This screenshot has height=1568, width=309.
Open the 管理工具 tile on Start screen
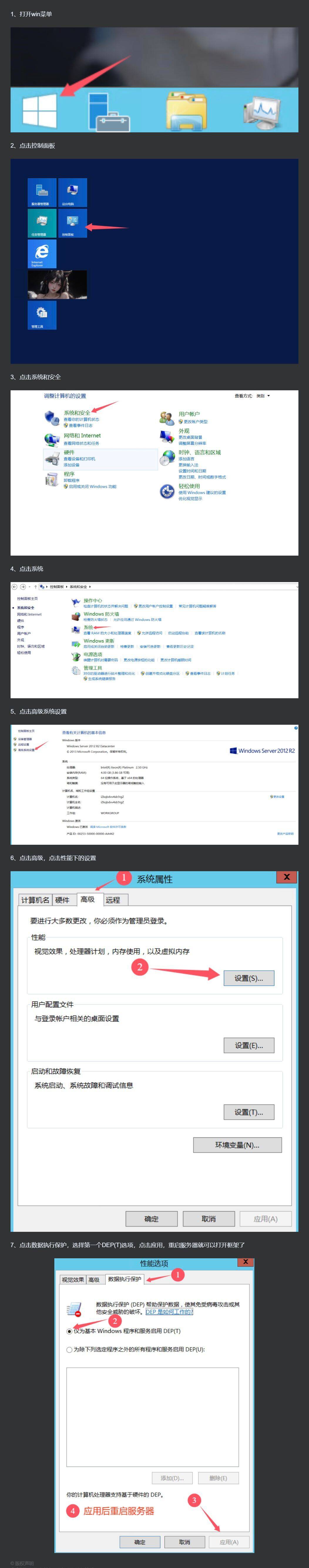pyautogui.click(x=42, y=315)
